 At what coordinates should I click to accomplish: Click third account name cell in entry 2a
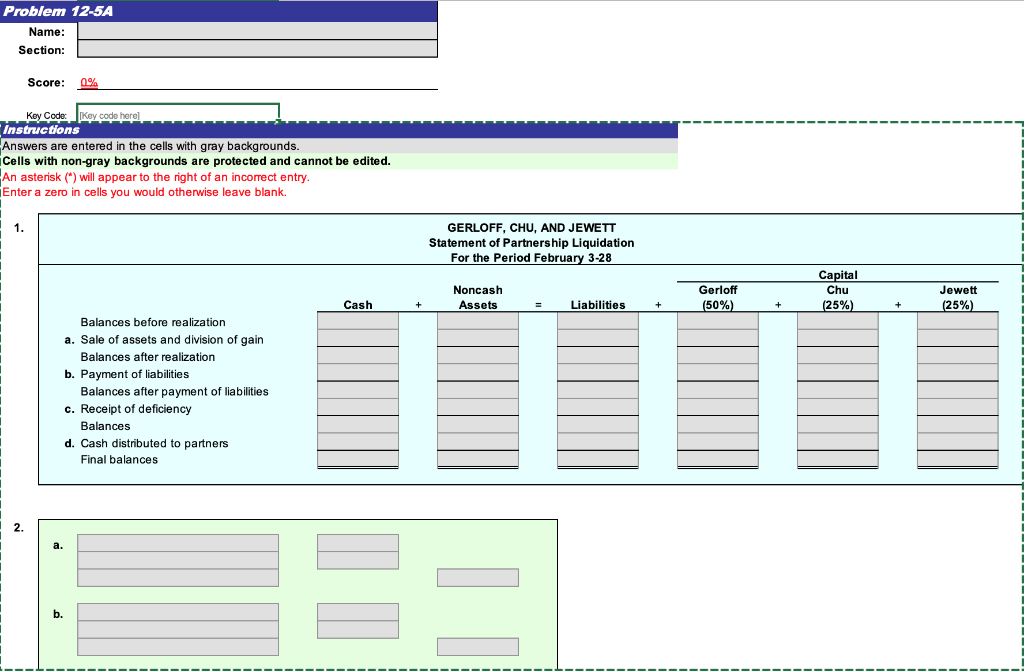click(x=178, y=578)
